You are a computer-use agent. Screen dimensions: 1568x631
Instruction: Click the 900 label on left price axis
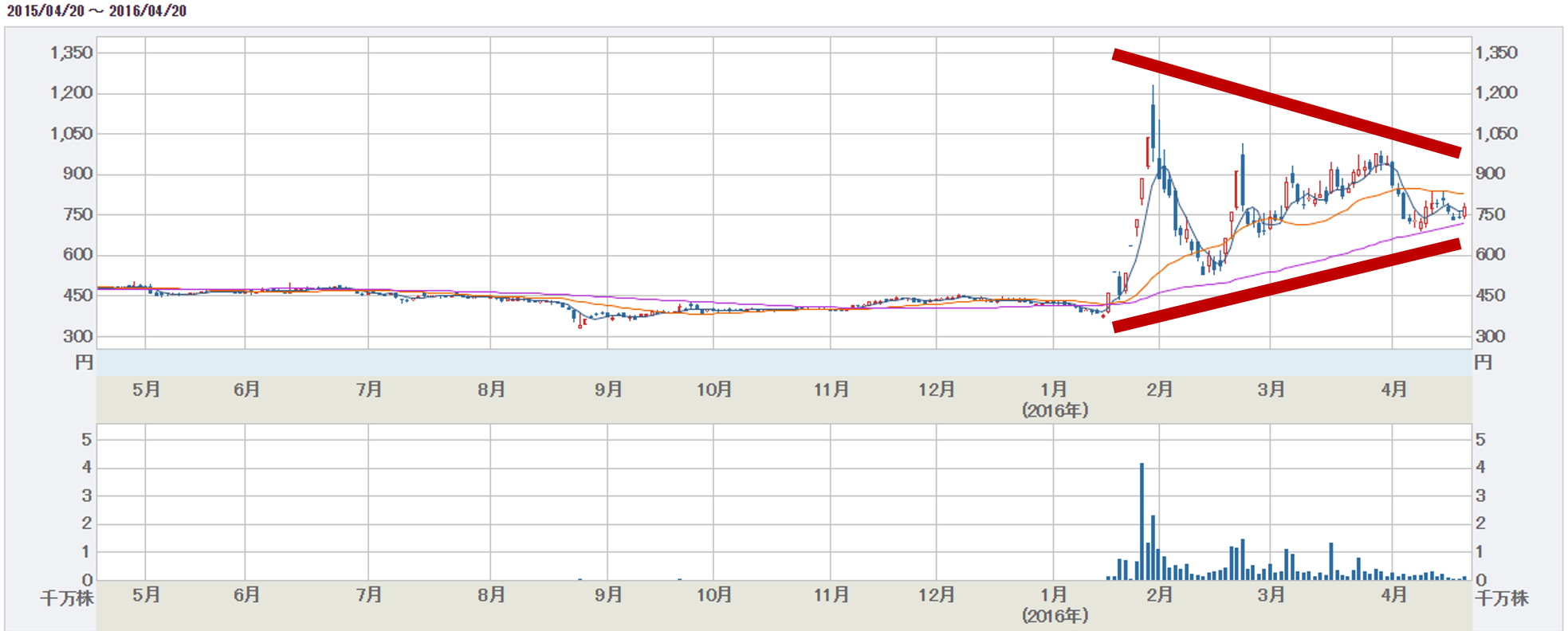78,174
